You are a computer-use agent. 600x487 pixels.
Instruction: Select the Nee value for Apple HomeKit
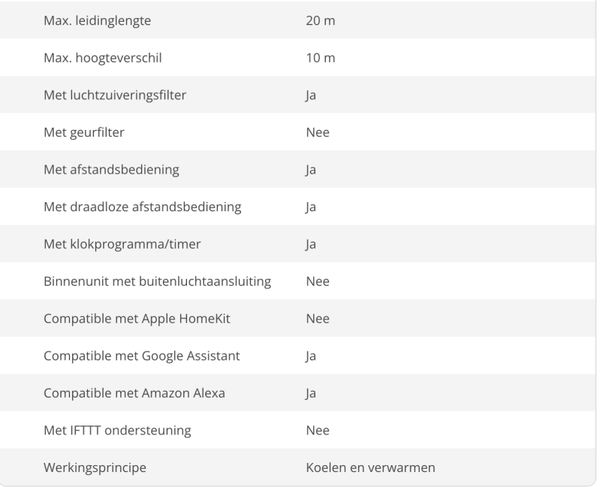(318, 319)
